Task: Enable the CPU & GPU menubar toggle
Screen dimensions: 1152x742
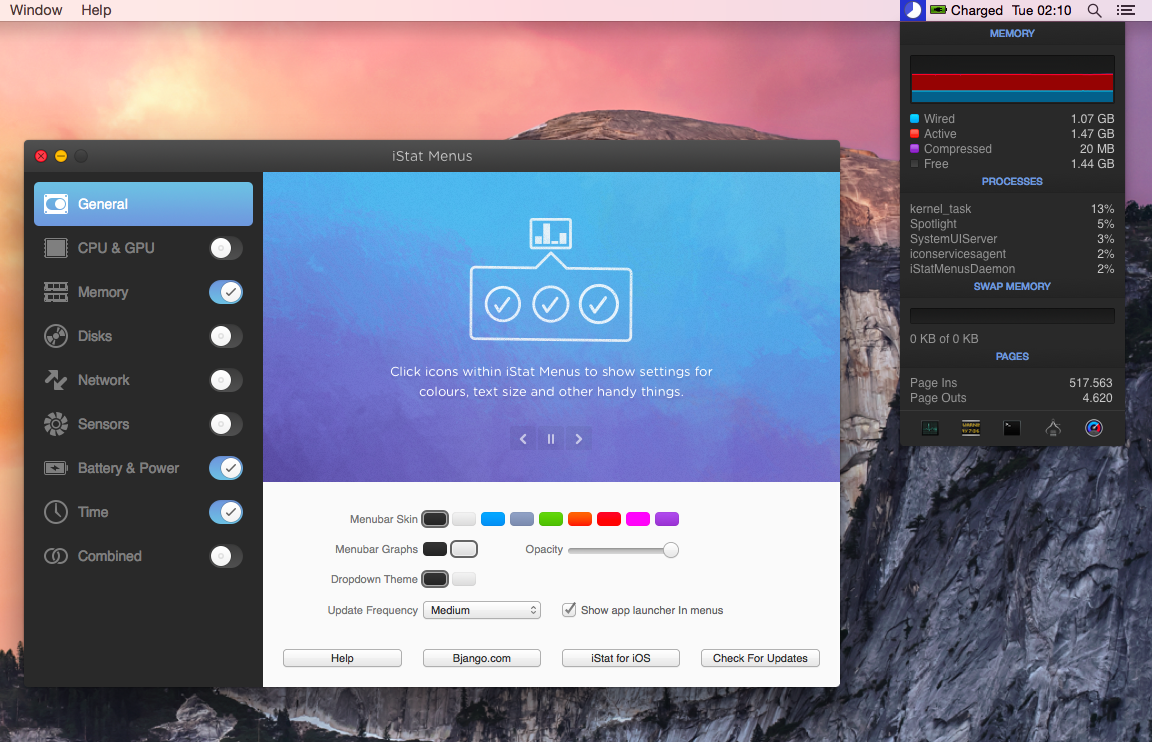Action: 226,248
